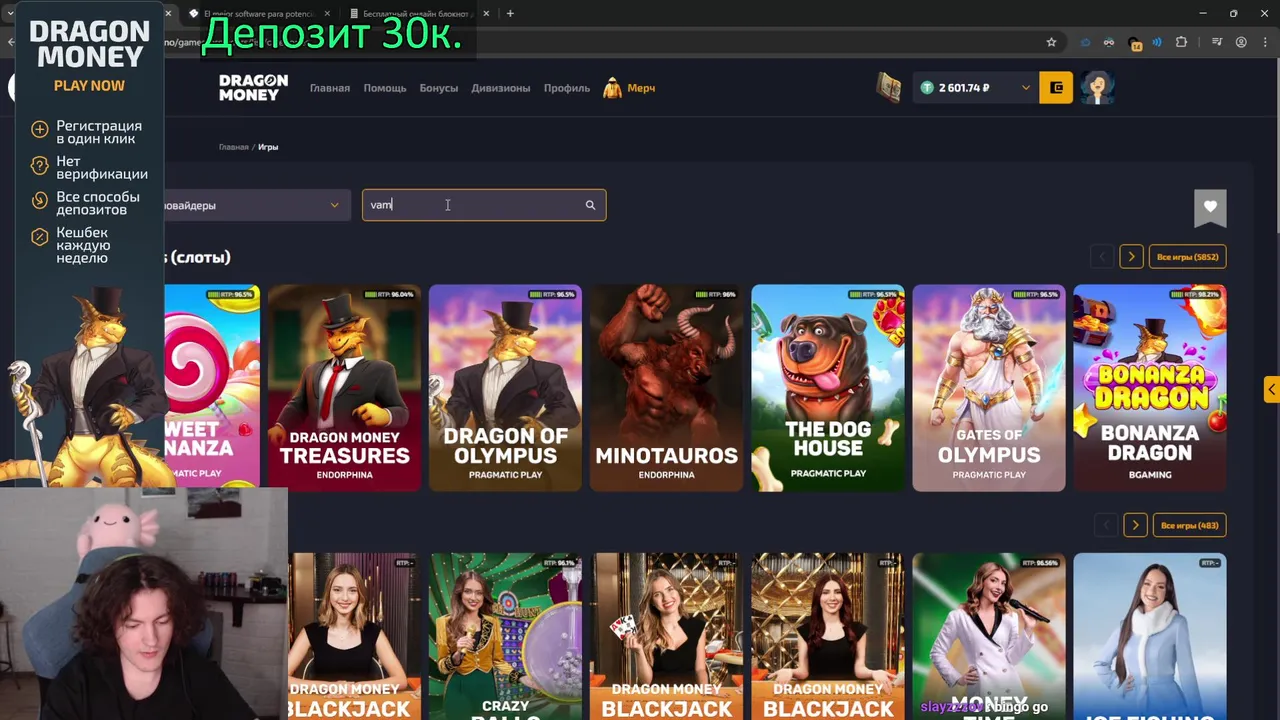
Task: Open the yellow wallet deposit button
Action: (x=1057, y=88)
